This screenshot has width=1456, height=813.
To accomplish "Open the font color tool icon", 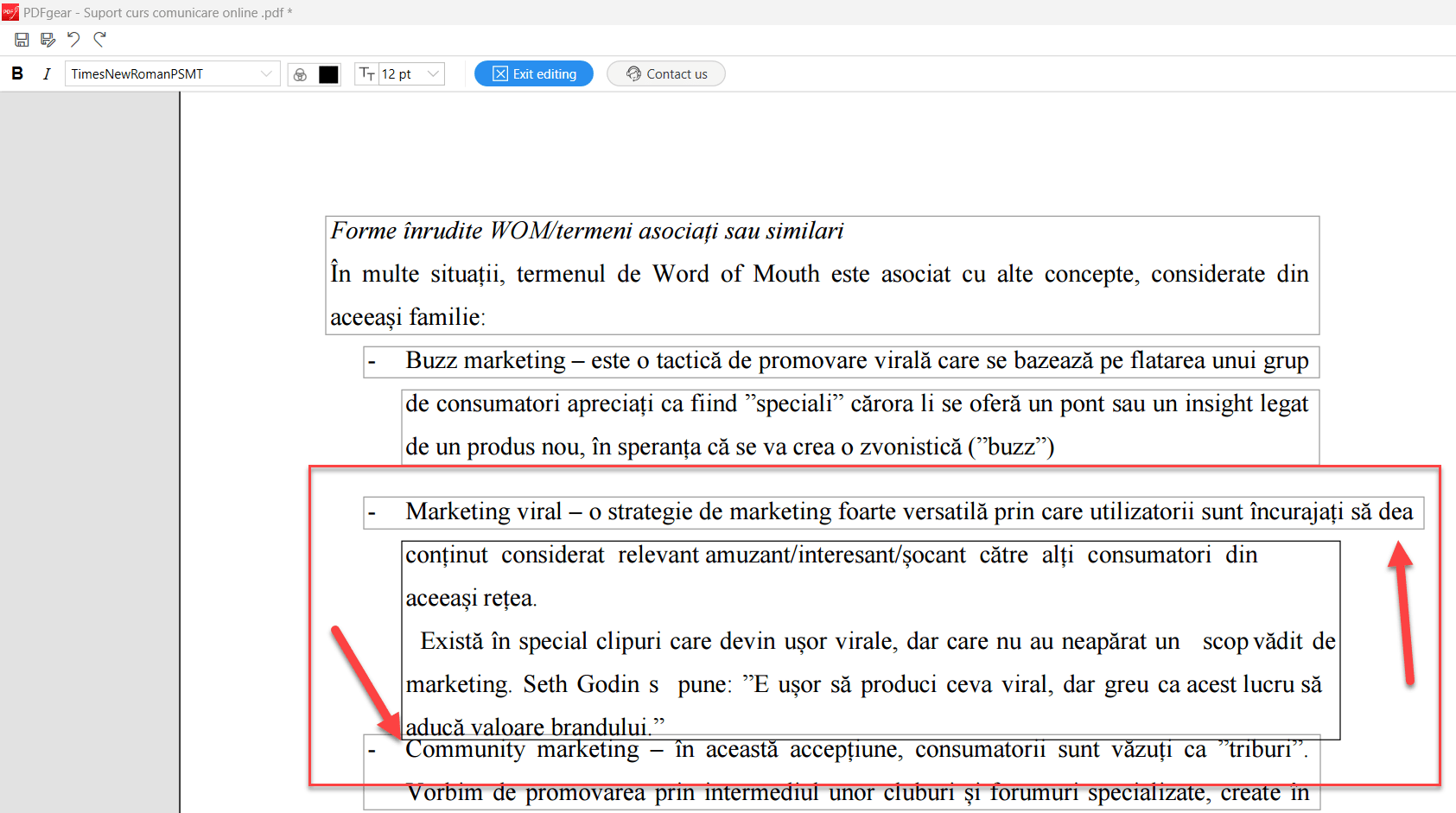I will click(299, 74).
